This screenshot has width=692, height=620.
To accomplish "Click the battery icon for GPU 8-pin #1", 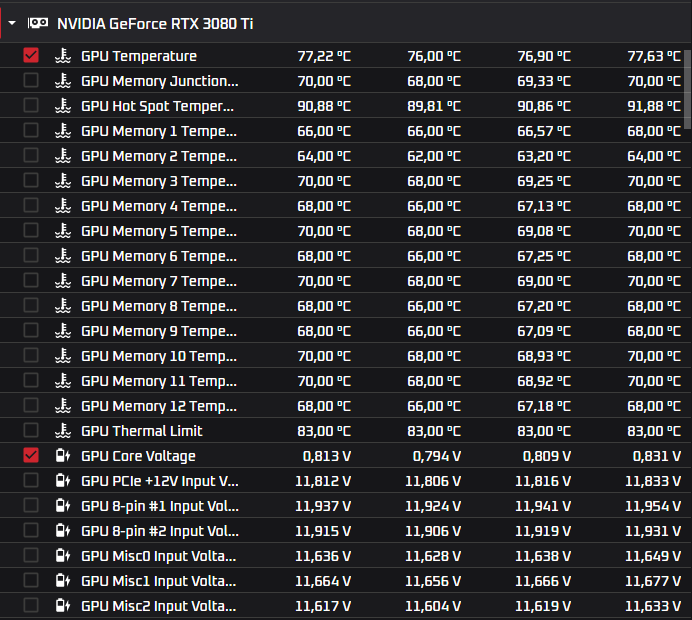I will point(63,506).
